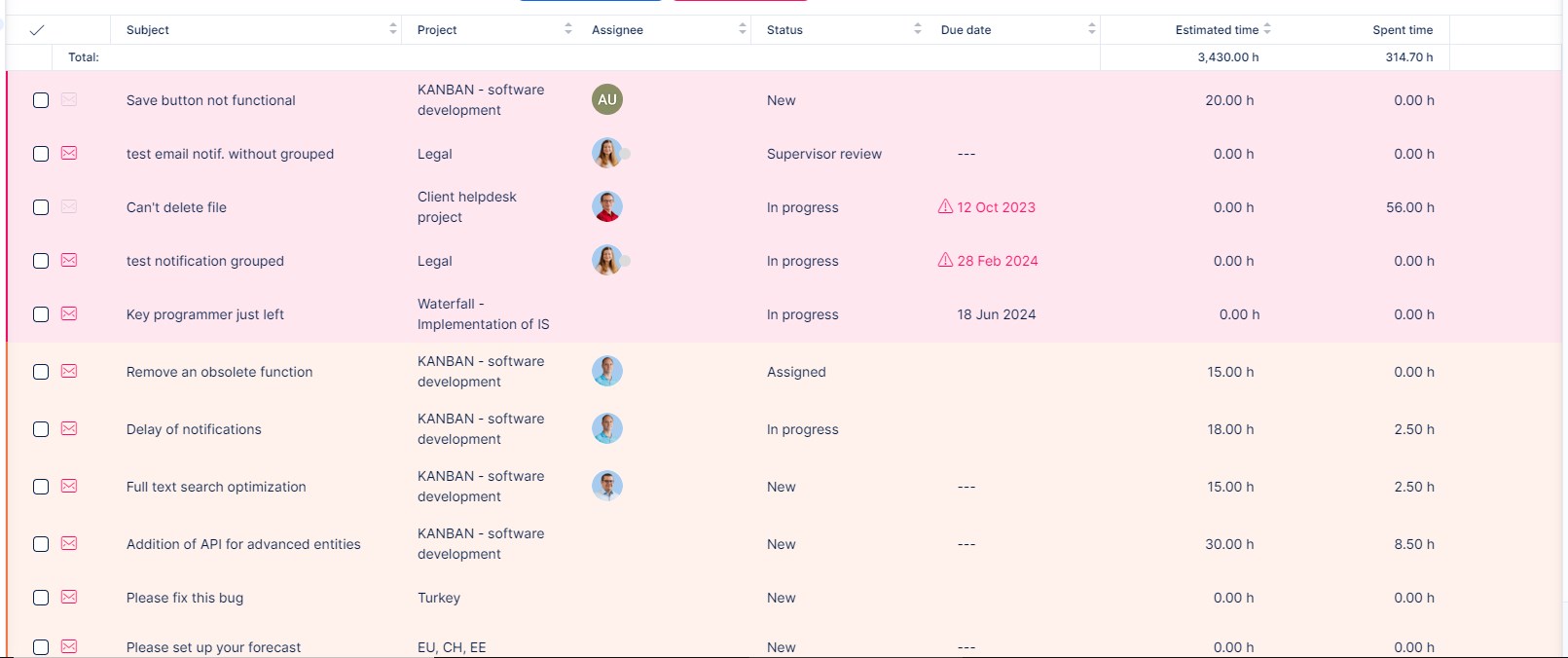Click the AU assignee avatar
1568x658 pixels.
coord(607,99)
